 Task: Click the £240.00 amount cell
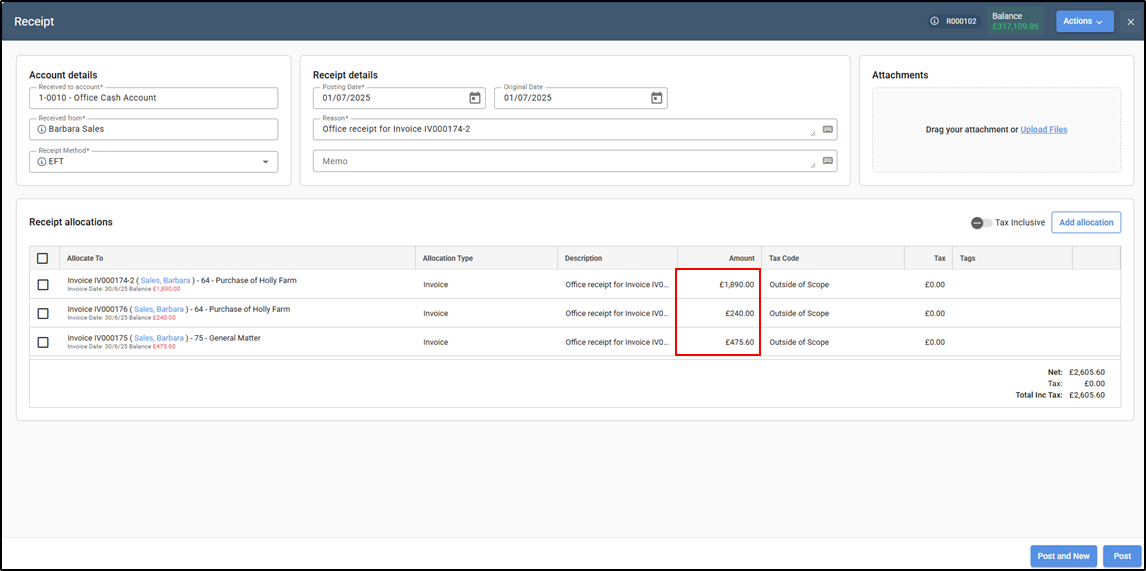[718, 313]
